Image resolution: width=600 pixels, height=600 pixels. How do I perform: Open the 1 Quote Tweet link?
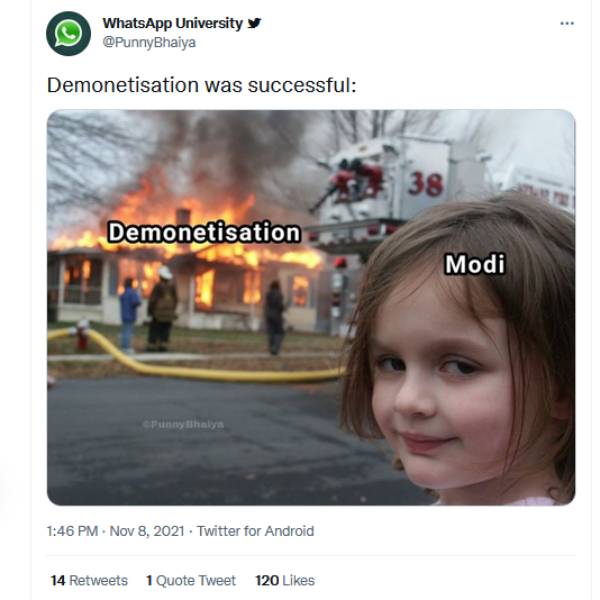tap(190, 580)
